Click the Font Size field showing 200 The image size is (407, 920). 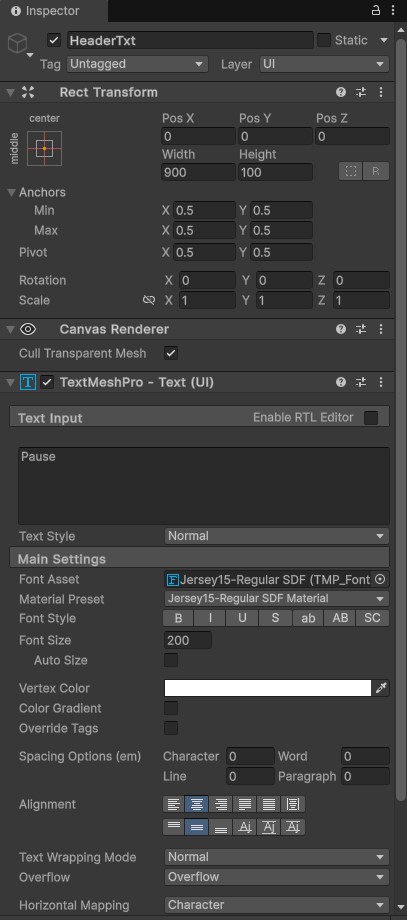click(188, 640)
